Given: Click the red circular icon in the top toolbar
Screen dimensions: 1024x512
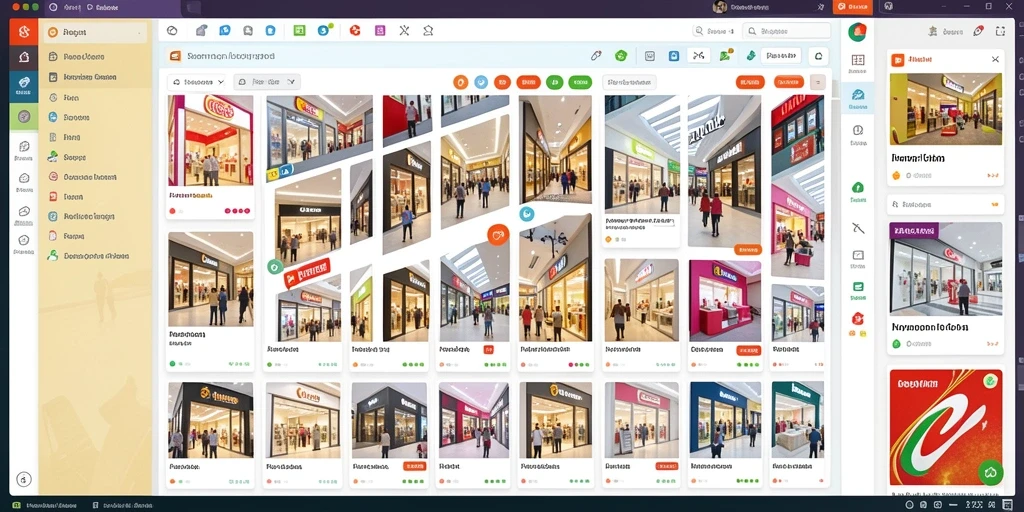Looking at the screenshot, I should tap(355, 30).
